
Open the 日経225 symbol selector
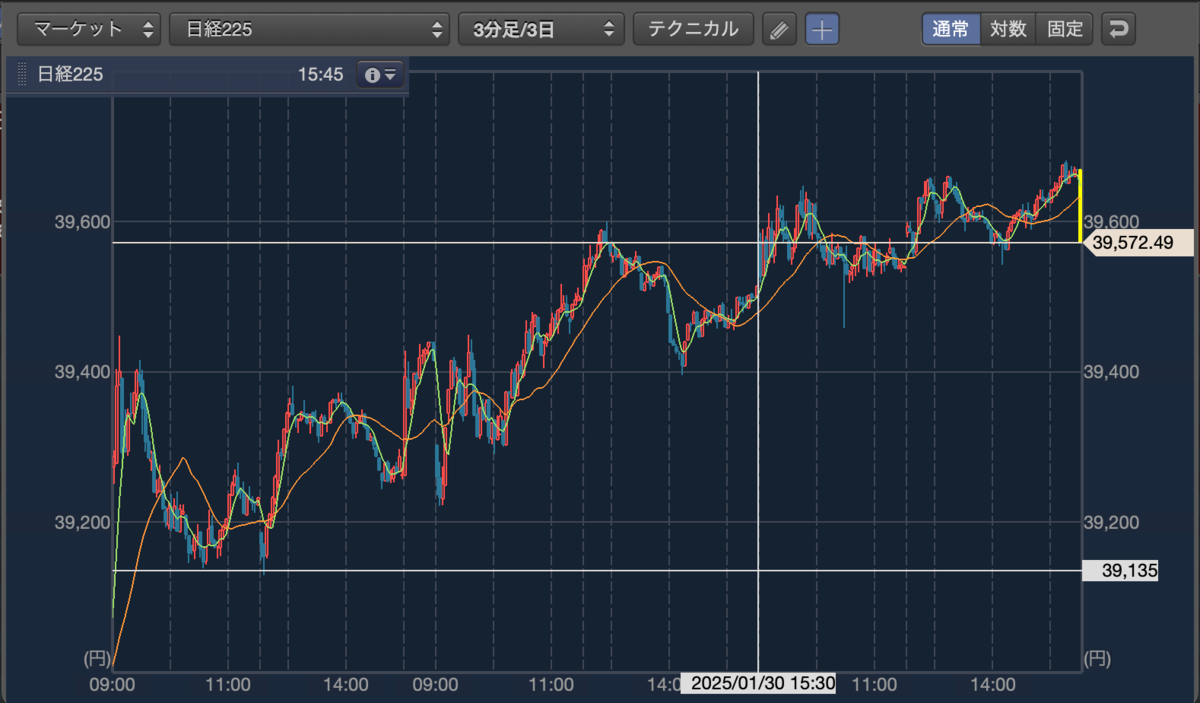point(309,29)
